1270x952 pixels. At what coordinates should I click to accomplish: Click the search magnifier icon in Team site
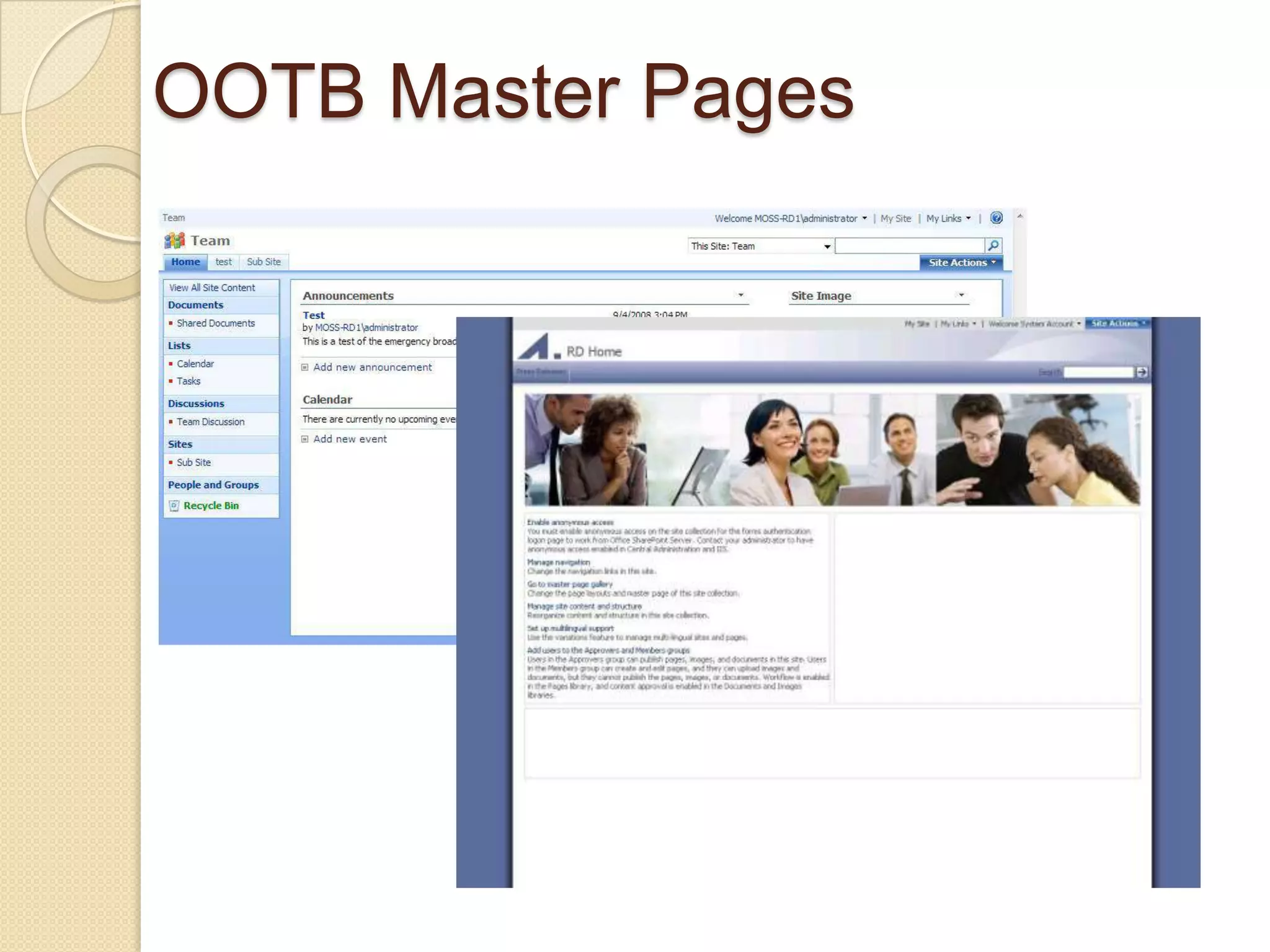(x=993, y=246)
